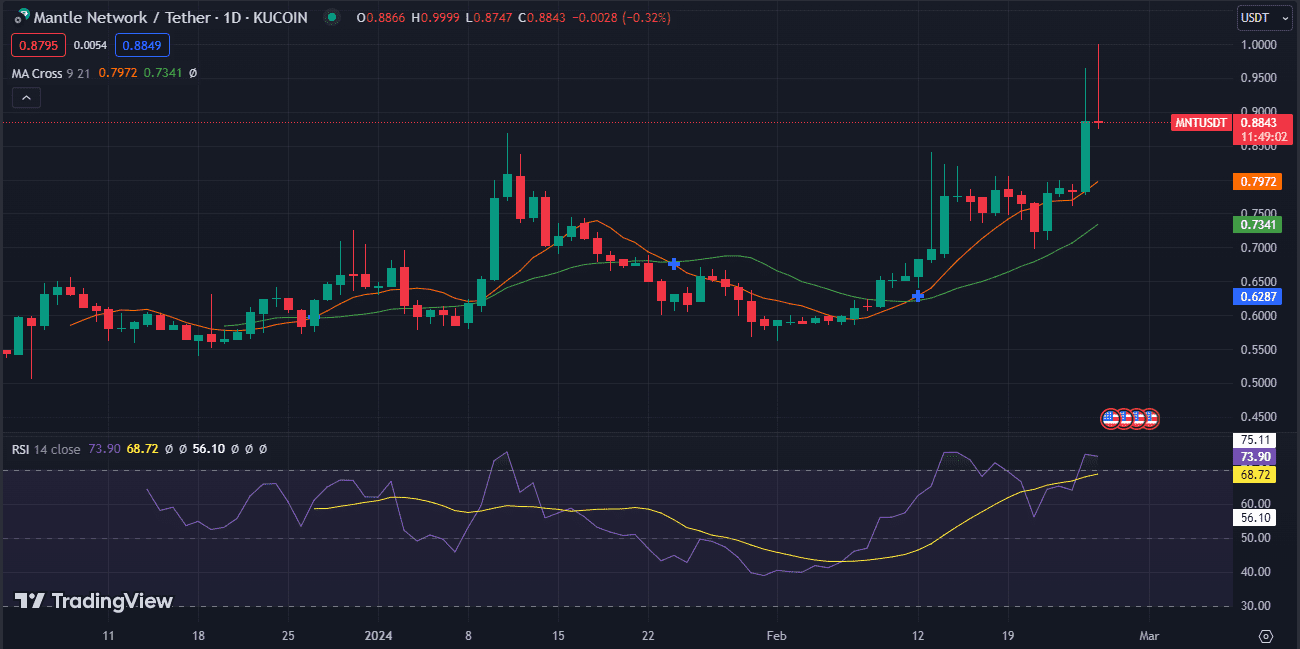
Task: Click the ø symbol after RSI value 68.72
Action: tap(169, 449)
